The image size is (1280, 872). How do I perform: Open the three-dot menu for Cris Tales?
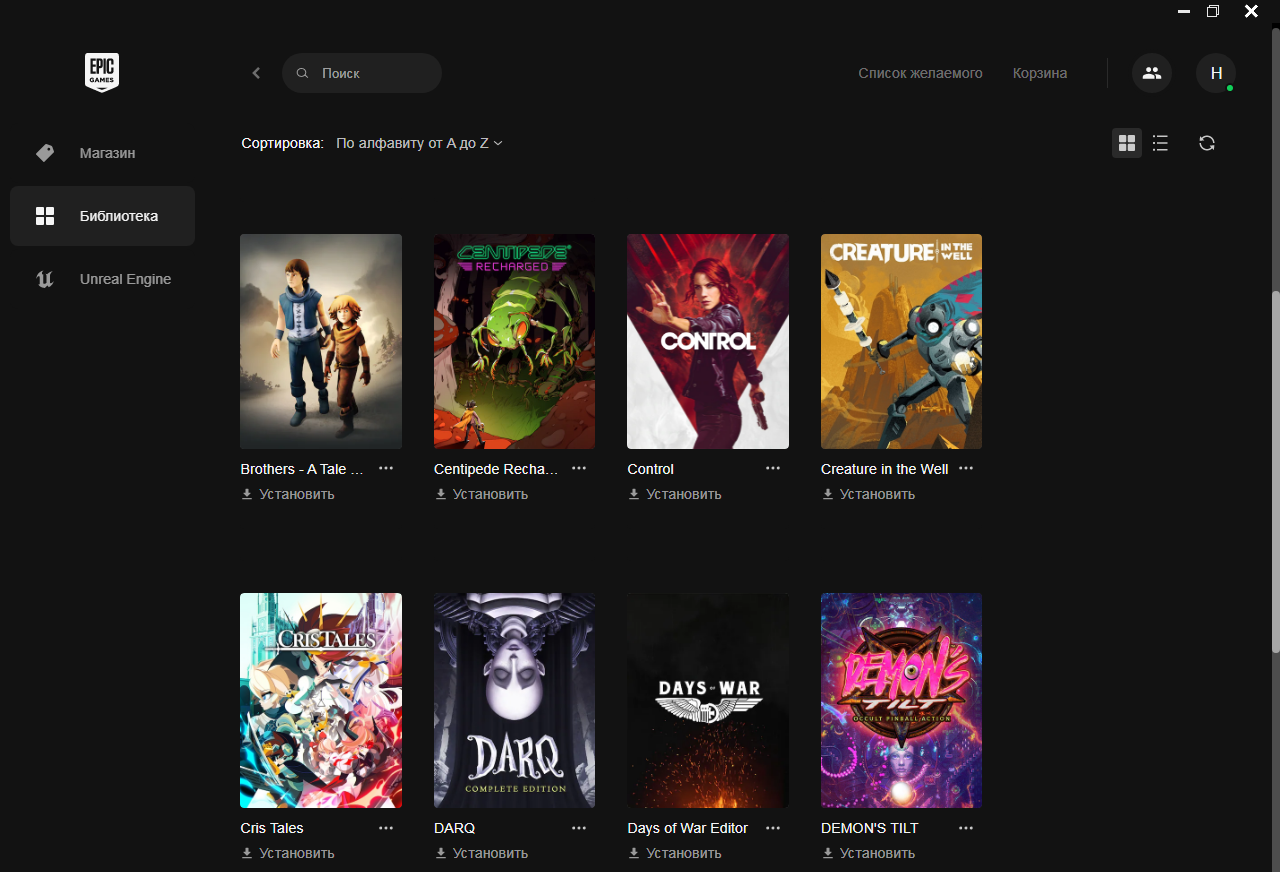click(x=386, y=828)
